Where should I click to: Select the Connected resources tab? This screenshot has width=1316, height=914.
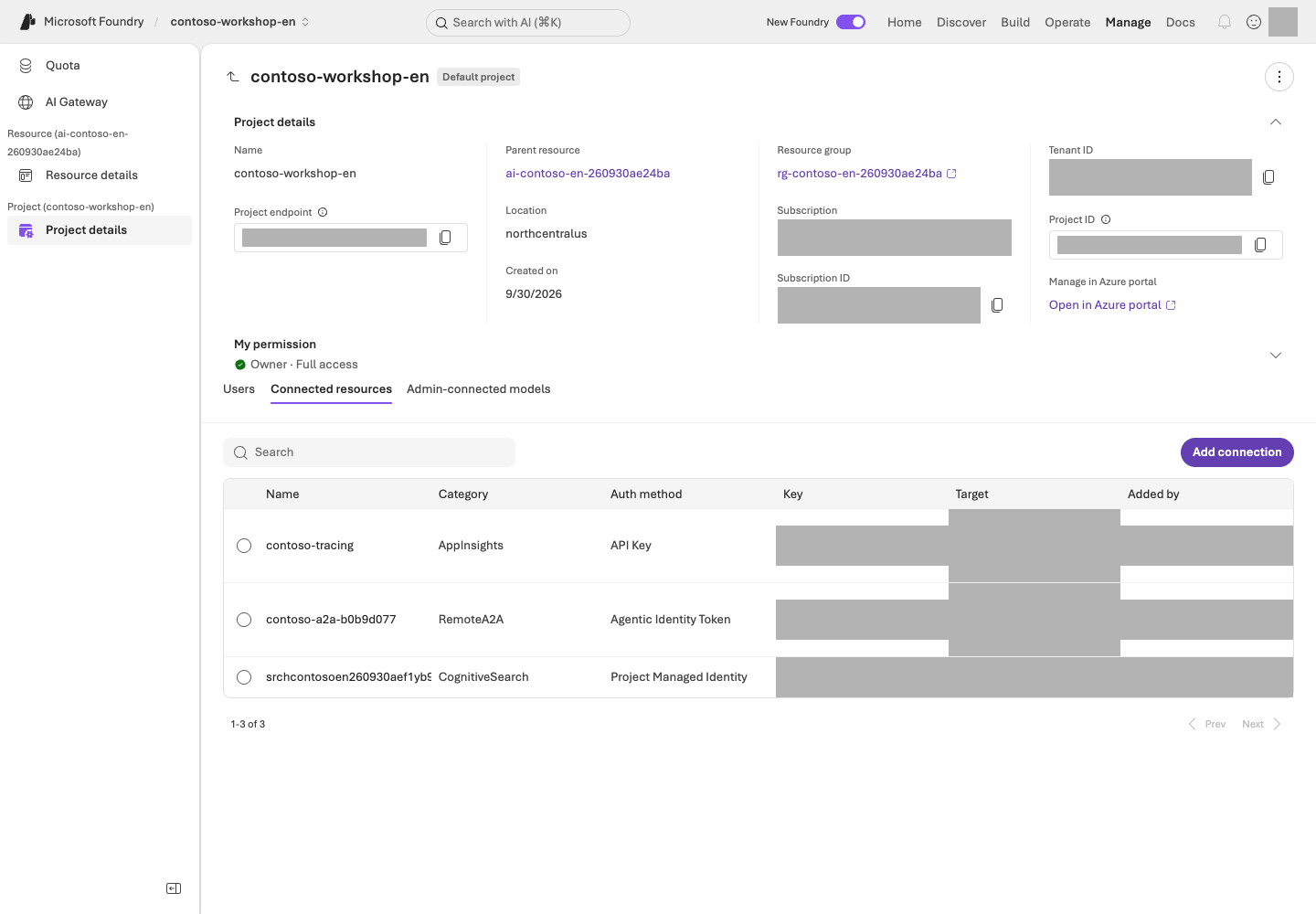331,389
